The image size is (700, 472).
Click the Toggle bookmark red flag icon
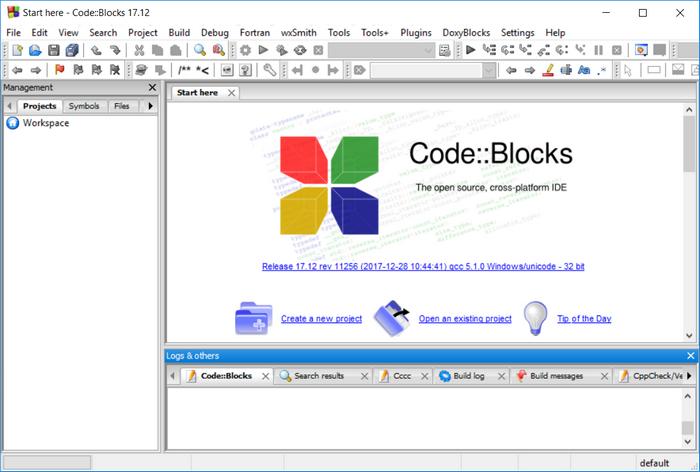tap(60, 70)
